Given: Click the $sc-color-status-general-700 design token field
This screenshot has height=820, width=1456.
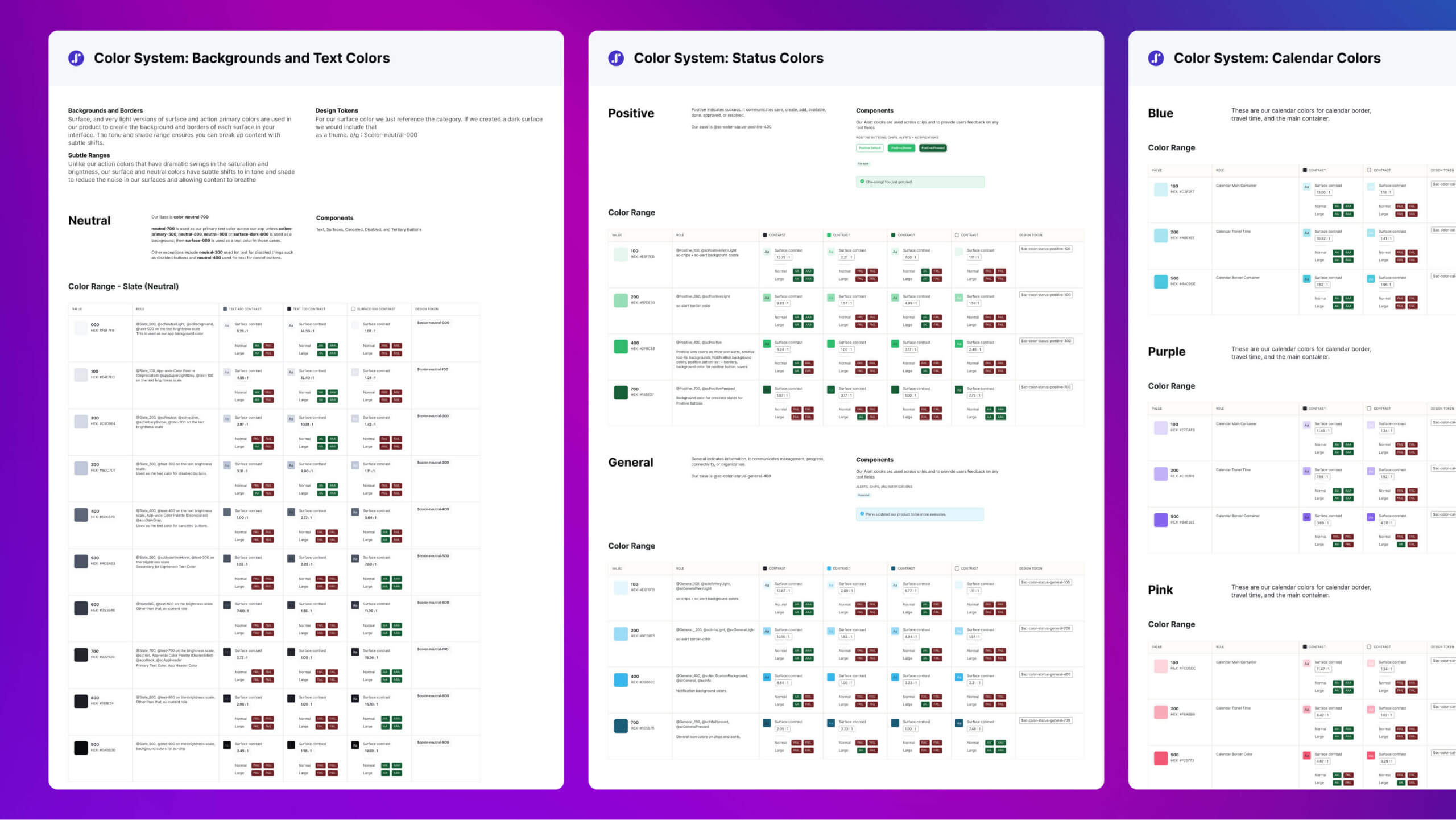Looking at the screenshot, I should pyautogui.click(x=1045, y=720).
